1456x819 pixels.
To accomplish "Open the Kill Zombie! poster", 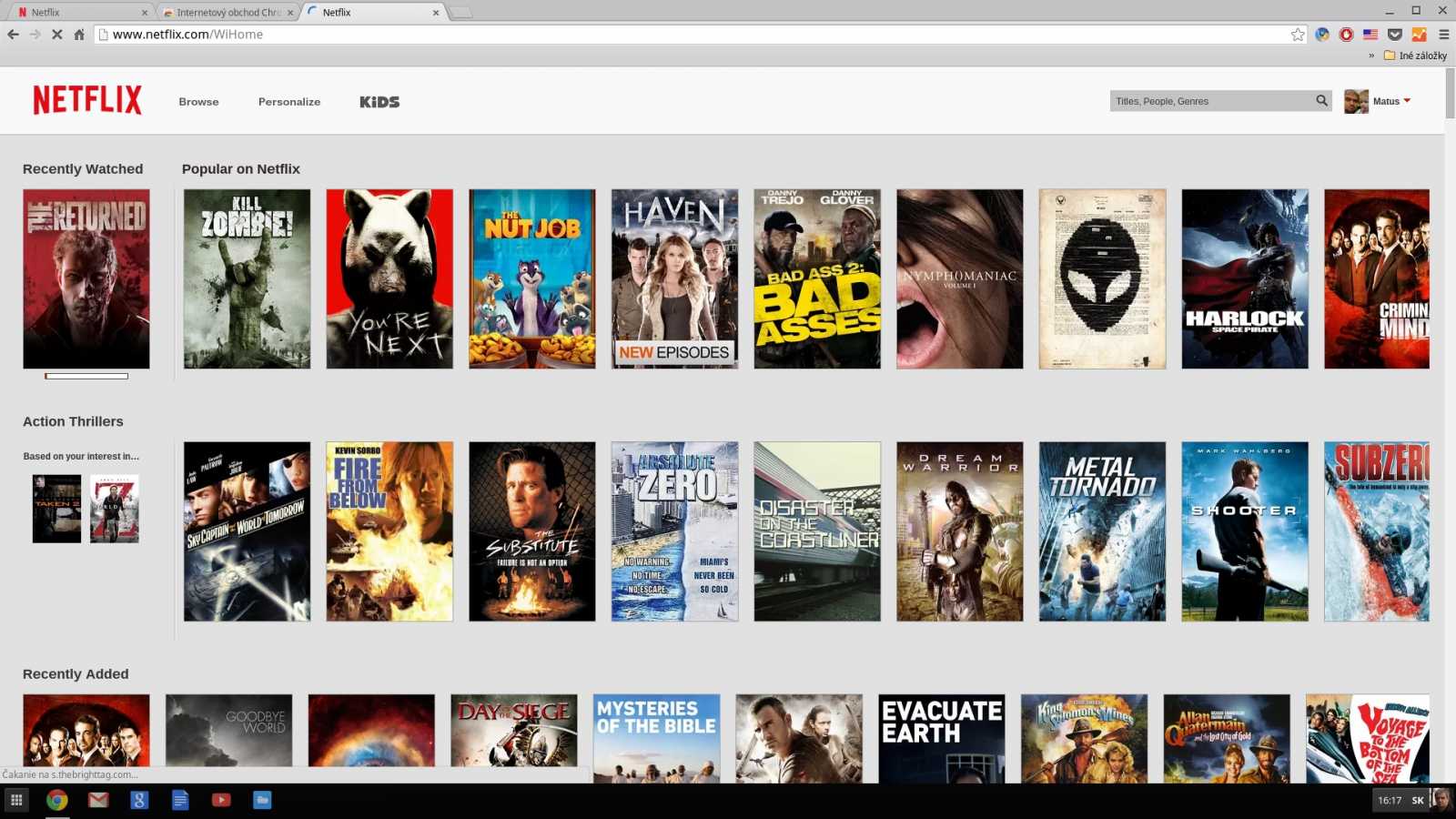I will coord(247,278).
